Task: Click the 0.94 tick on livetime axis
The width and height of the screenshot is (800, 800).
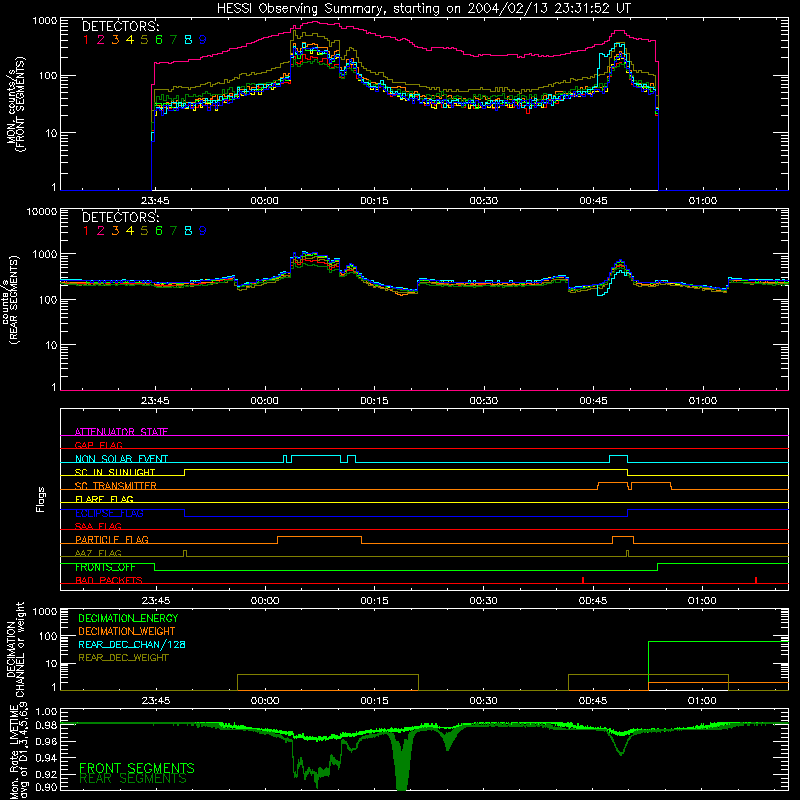Action: point(47,758)
